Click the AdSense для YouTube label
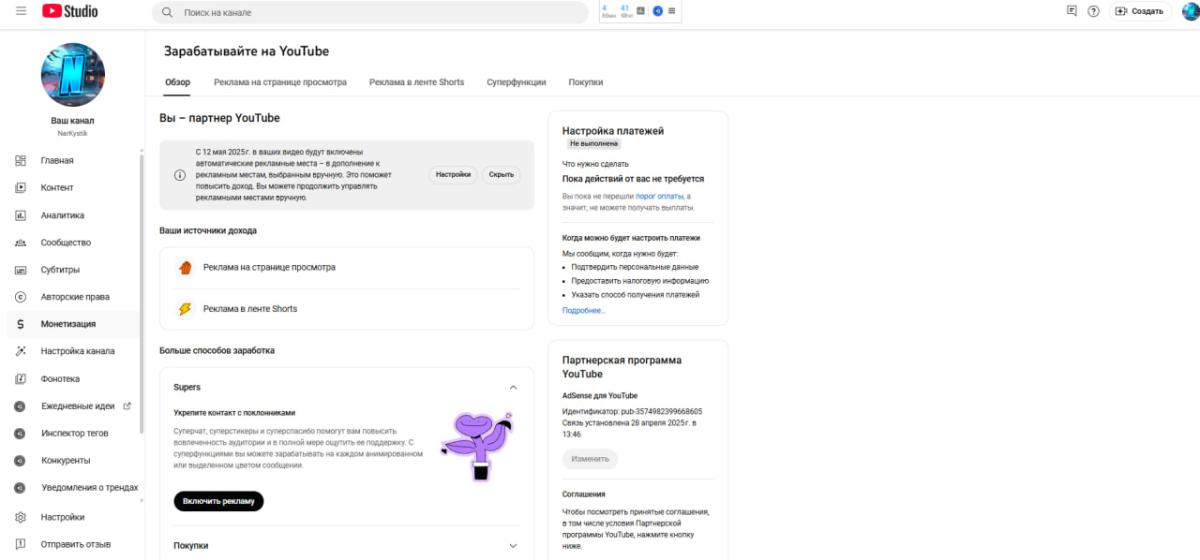This screenshot has width=1200, height=560. (x=600, y=396)
